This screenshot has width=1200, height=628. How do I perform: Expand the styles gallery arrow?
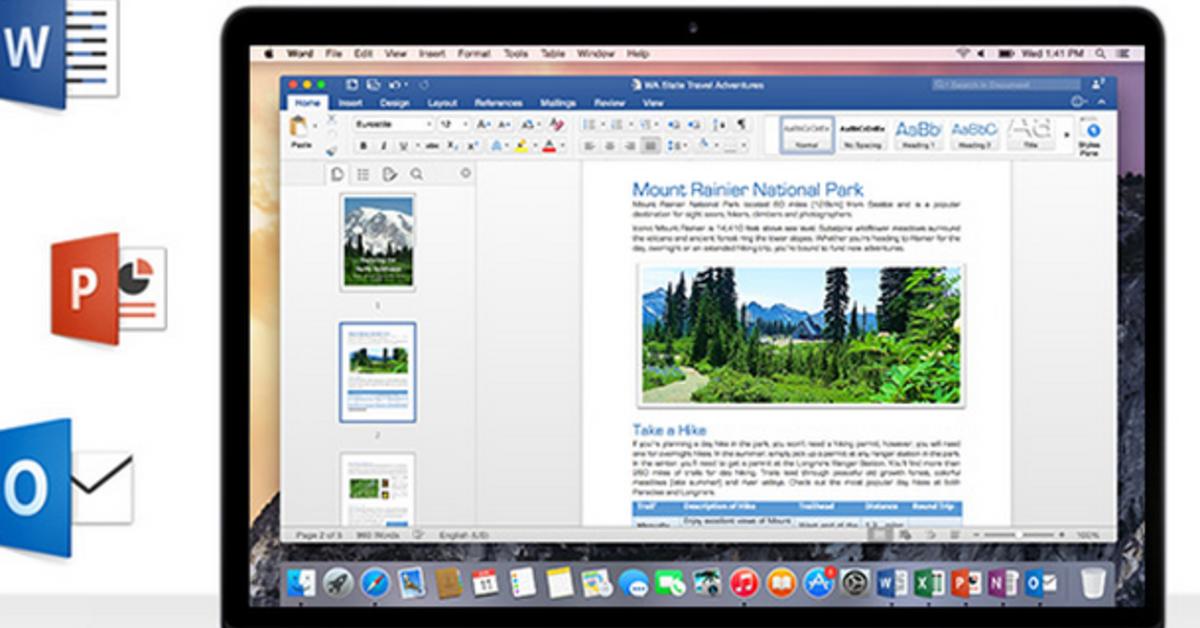point(1066,133)
